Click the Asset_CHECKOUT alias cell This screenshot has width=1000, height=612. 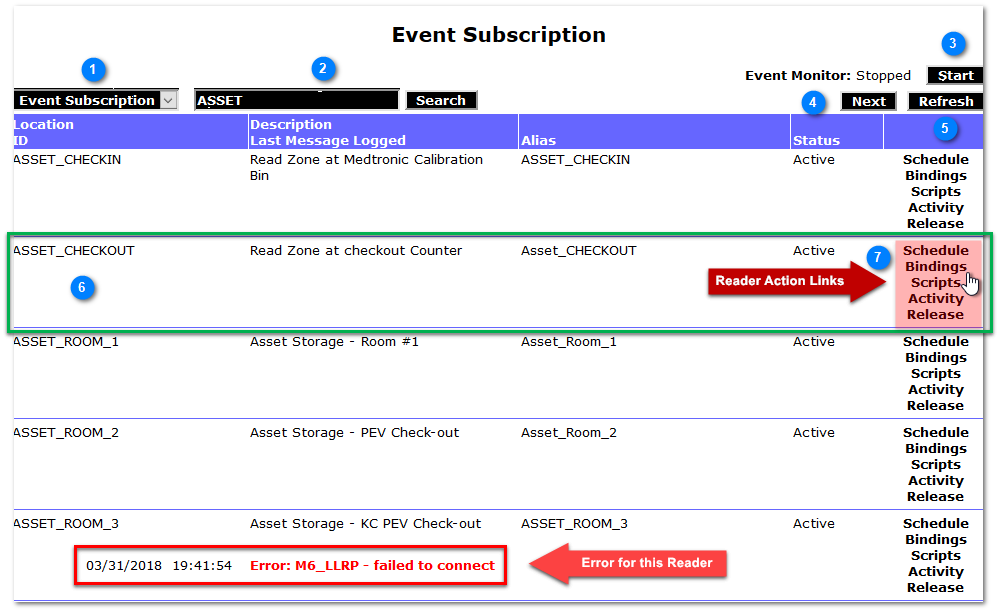(578, 251)
